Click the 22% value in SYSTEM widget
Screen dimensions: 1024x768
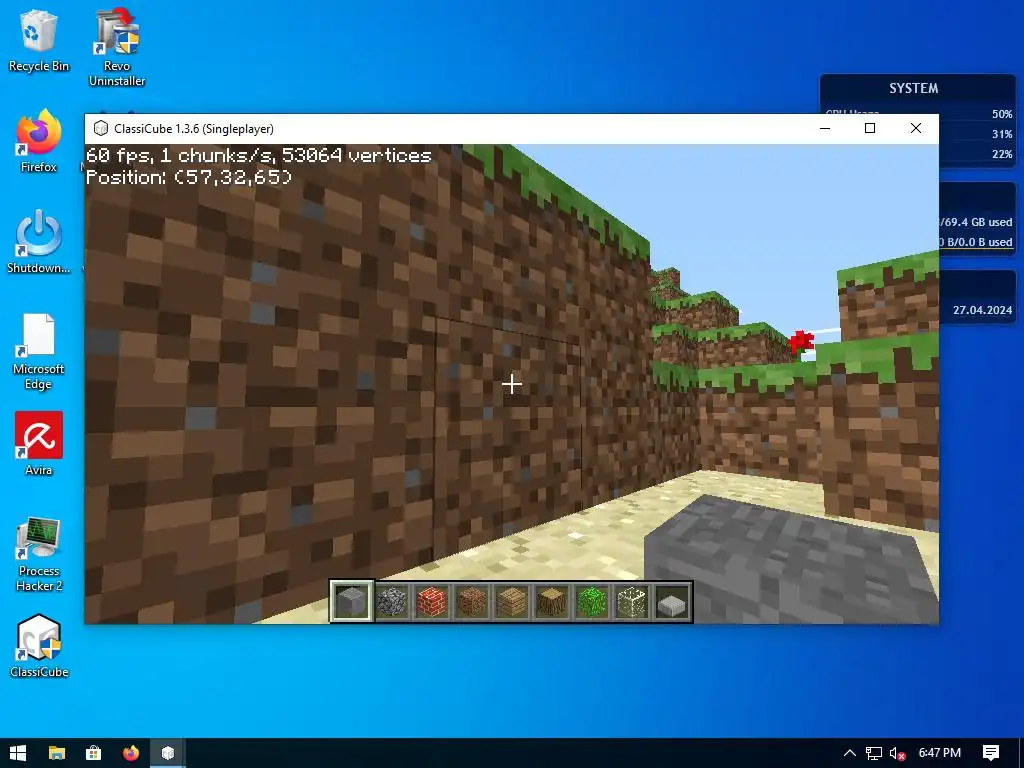click(1002, 154)
